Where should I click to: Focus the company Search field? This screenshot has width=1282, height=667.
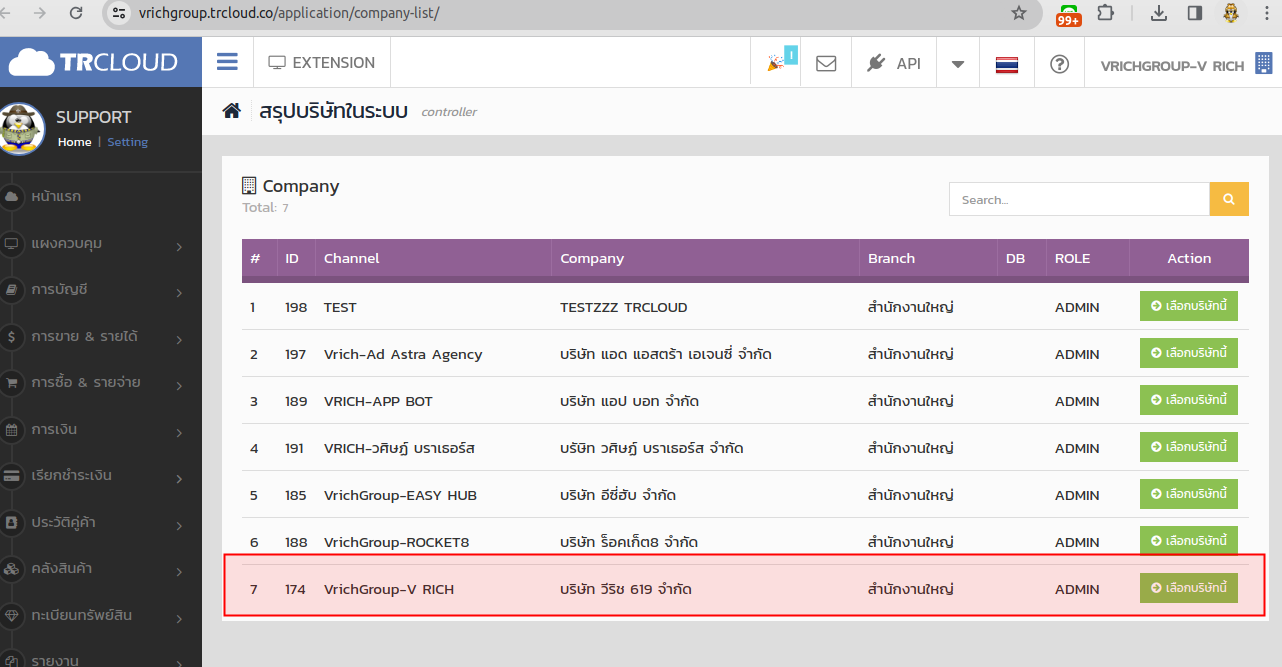(1079, 199)
